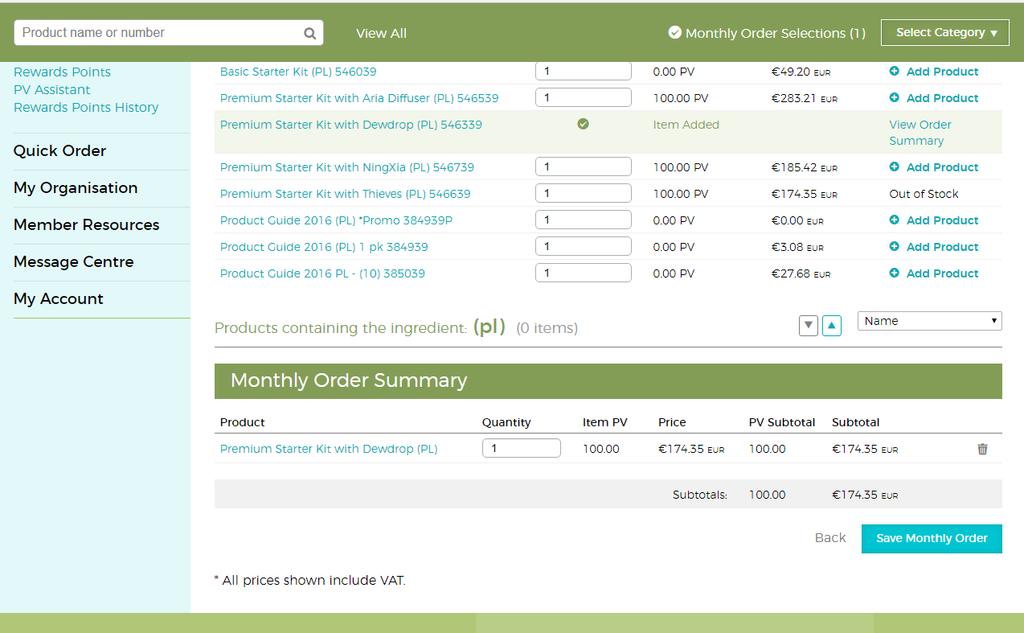Click quantity field for Product Guide 1 pk
The image size is (1024, 633).
click(583, 246)
